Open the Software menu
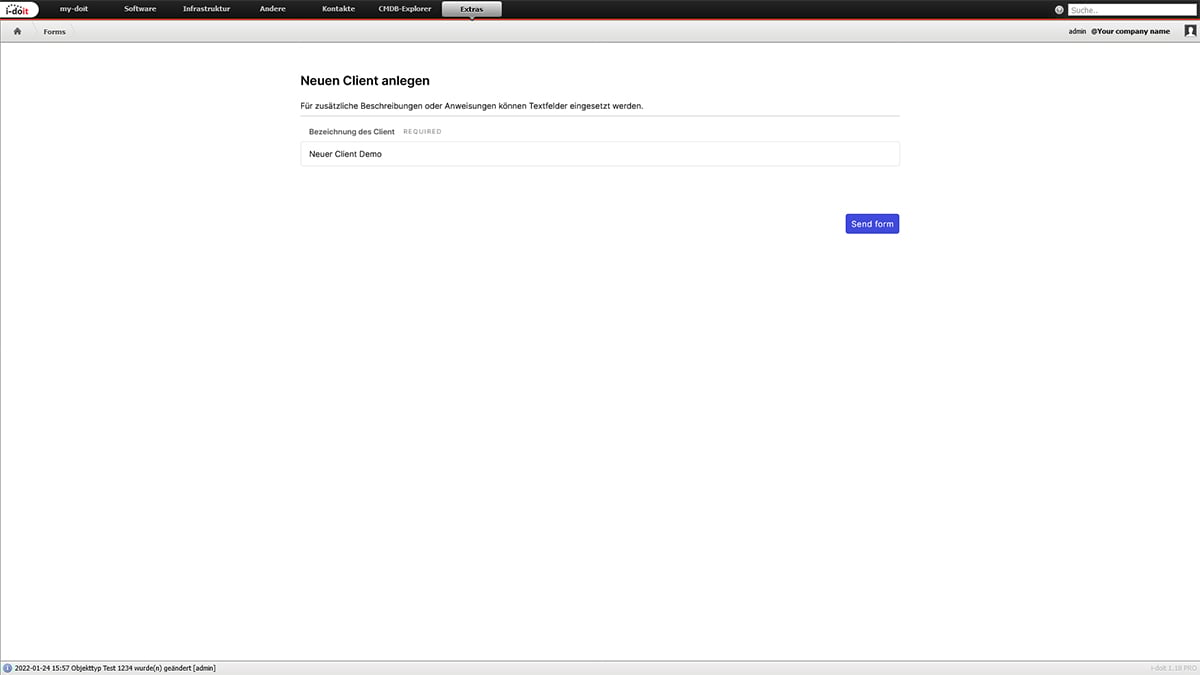 coord(140,9)
